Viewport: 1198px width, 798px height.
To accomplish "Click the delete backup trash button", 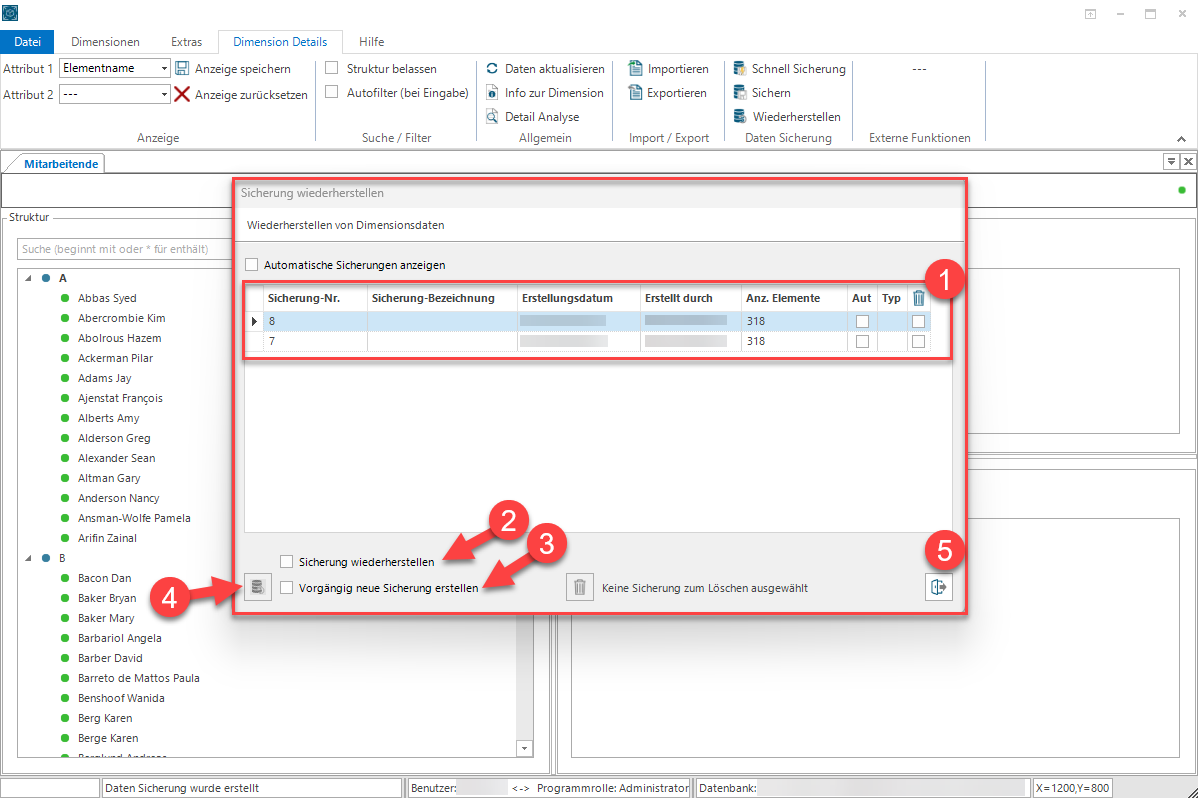I will [x=580, y=587].
